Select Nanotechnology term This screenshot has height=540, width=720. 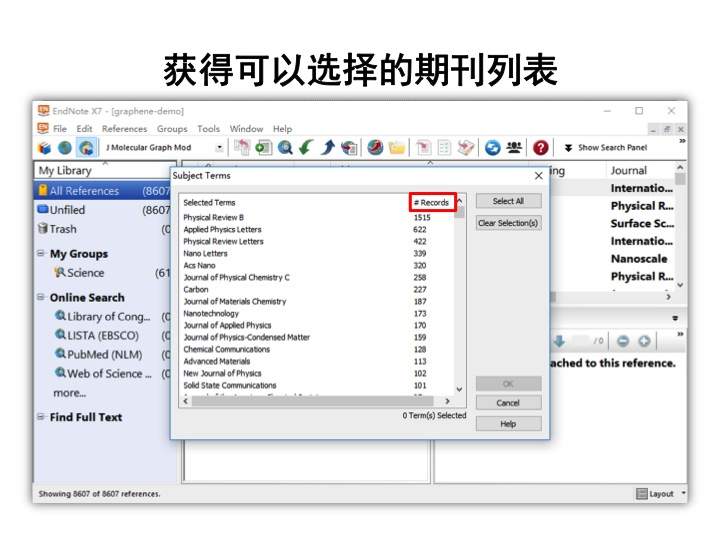211,314
